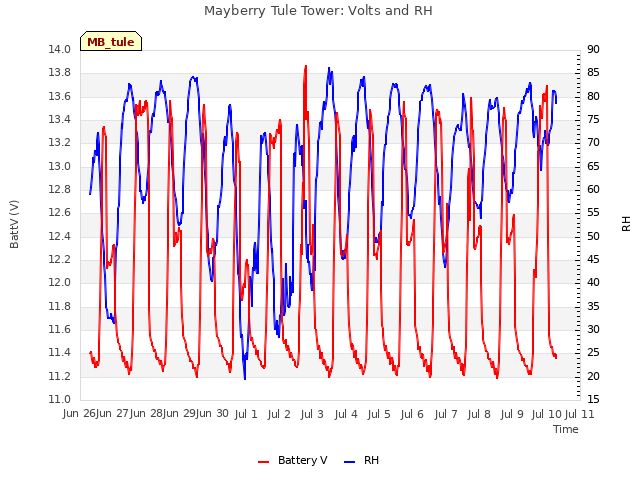Click the 25 right axis tick label
Screen dimensions: 640x480
(593, 353)
